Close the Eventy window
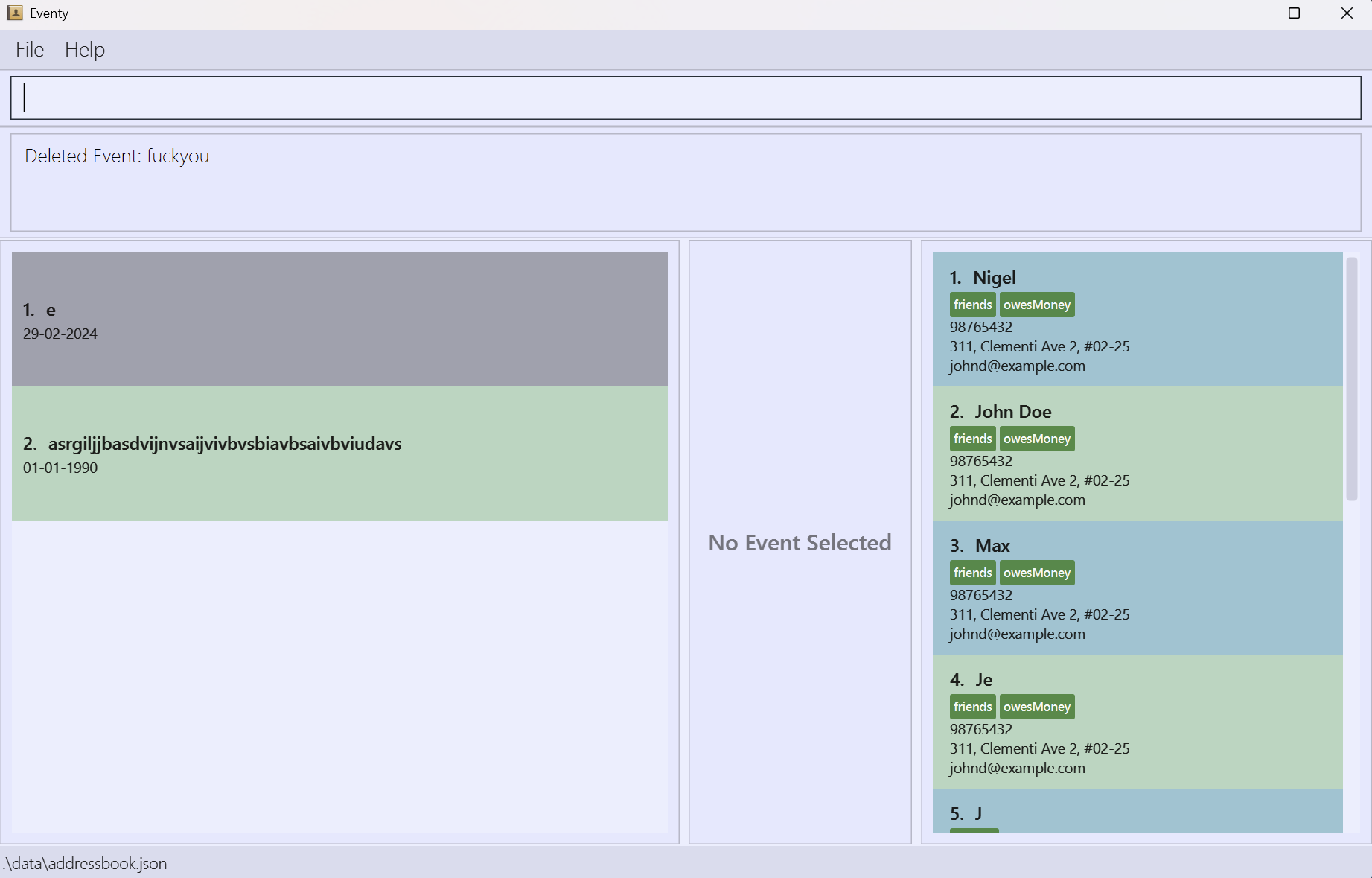1372x878 pixels. (x=1347, y=13)
